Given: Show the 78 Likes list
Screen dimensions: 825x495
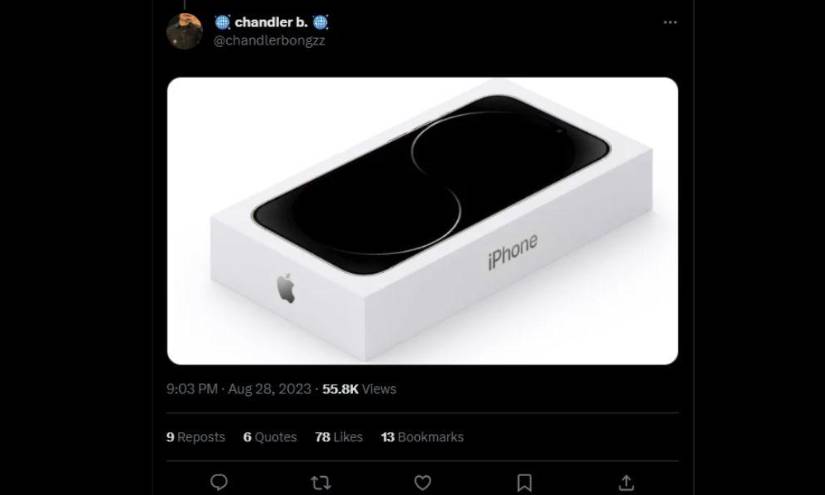Looking at the screenshot, I should click(338, 437).
